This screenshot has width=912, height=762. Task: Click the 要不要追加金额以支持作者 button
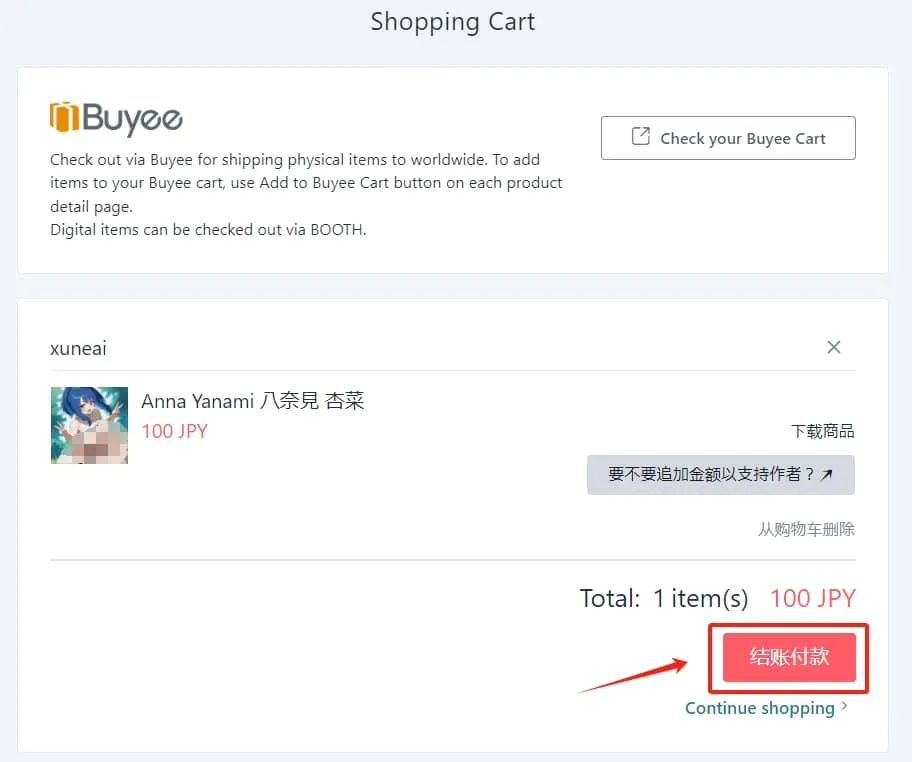pos(720,475)
